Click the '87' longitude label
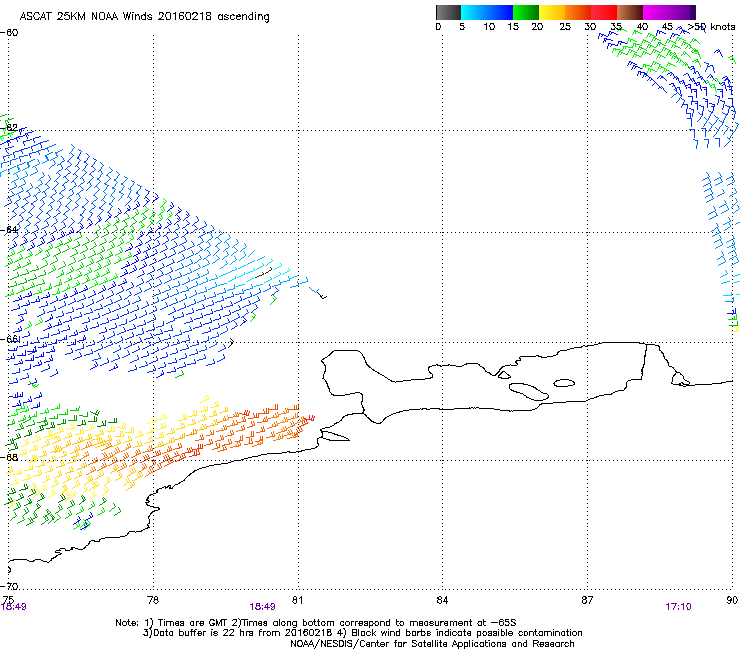The height and width of the screenshot is (650, 740). (587, 600)
